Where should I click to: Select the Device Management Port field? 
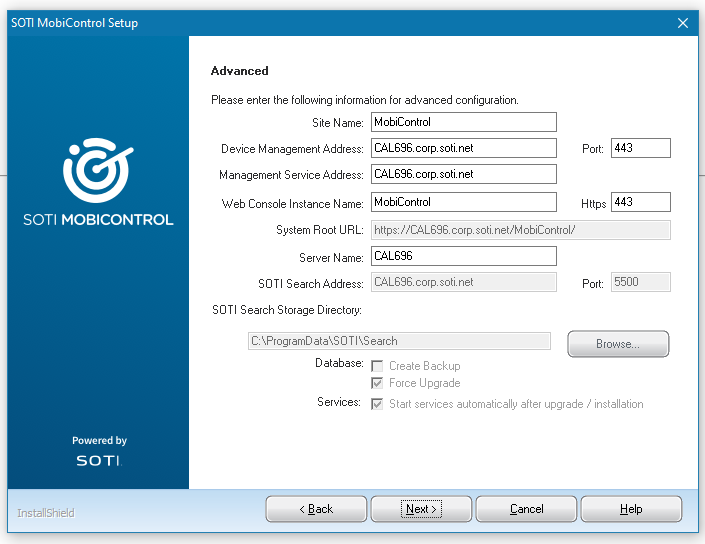(x=640, y=148)
